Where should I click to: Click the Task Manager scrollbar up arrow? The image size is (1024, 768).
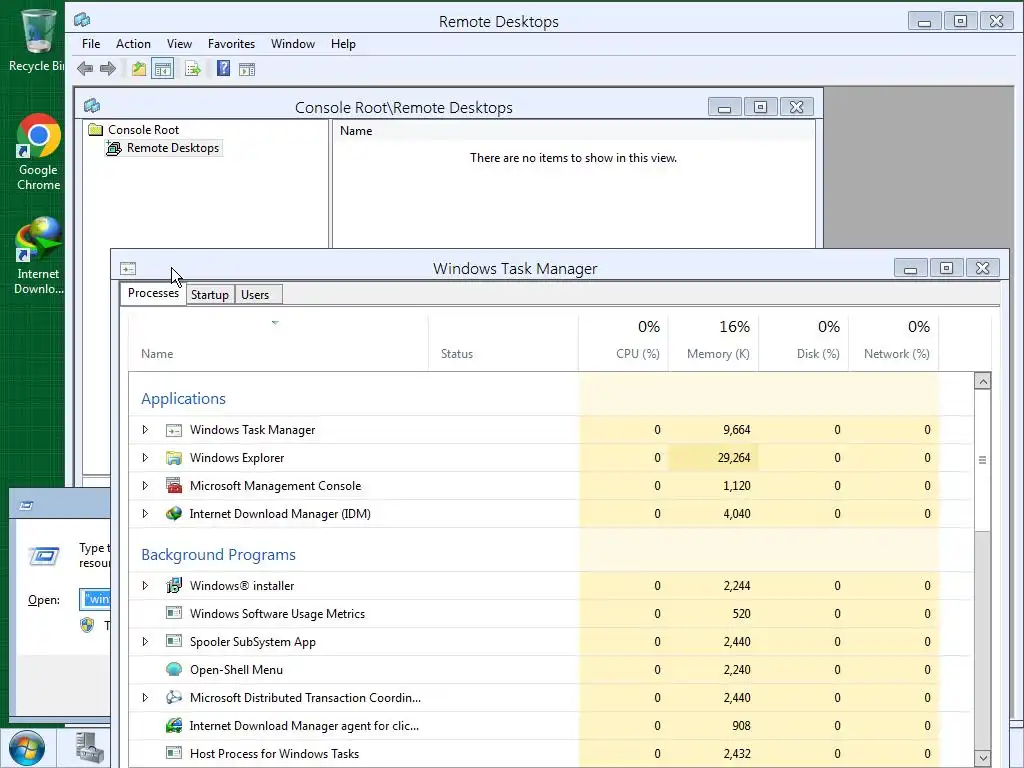982,381
